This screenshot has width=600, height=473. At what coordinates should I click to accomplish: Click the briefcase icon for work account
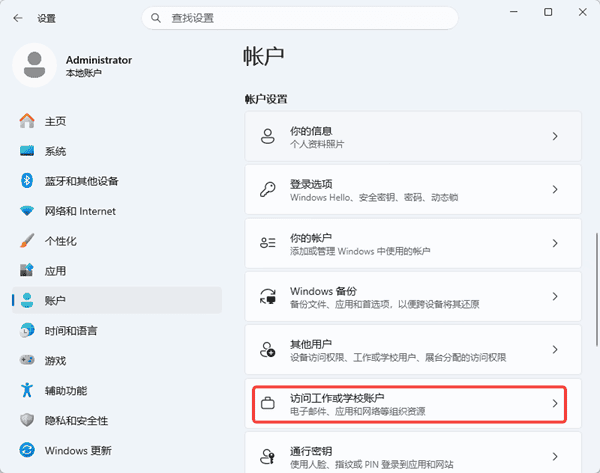coord(267,403)
